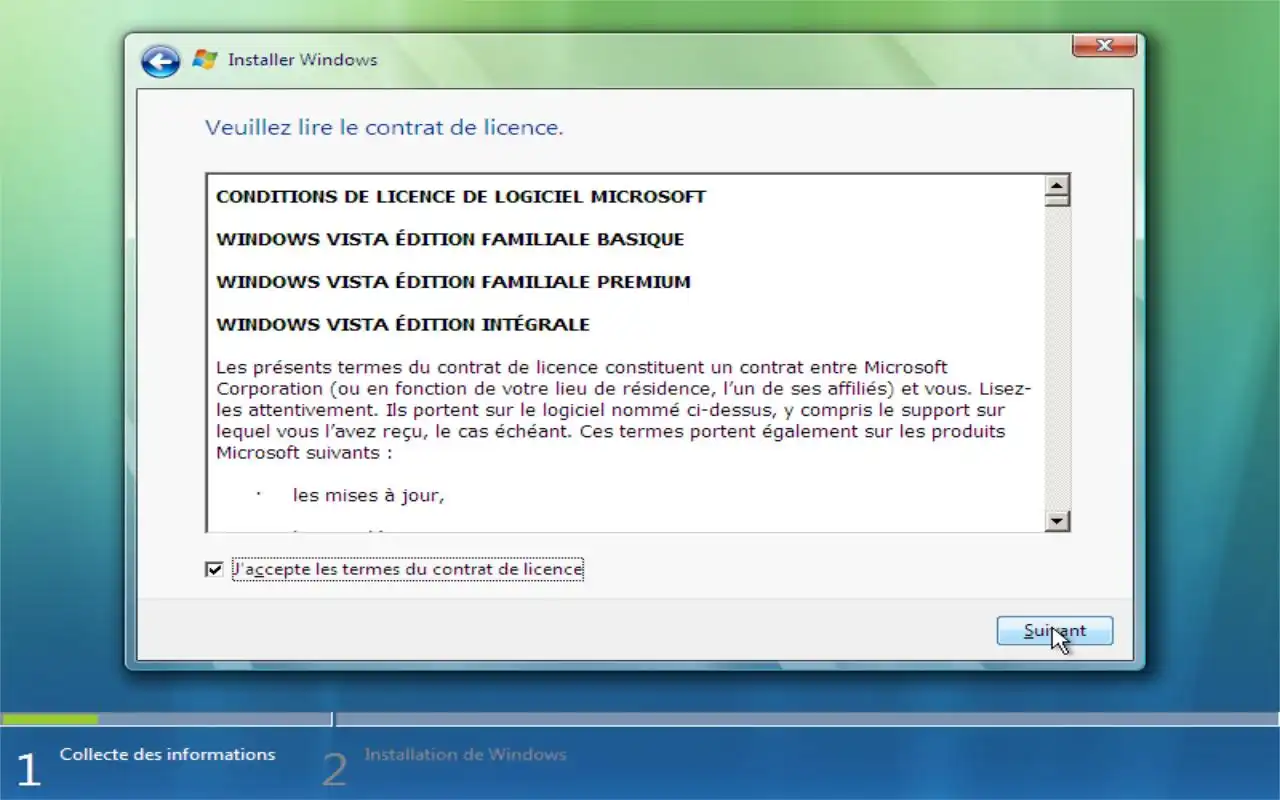Click the license text scrollbar down arrow
The image size is (1280, 800).
(1057, 521)
